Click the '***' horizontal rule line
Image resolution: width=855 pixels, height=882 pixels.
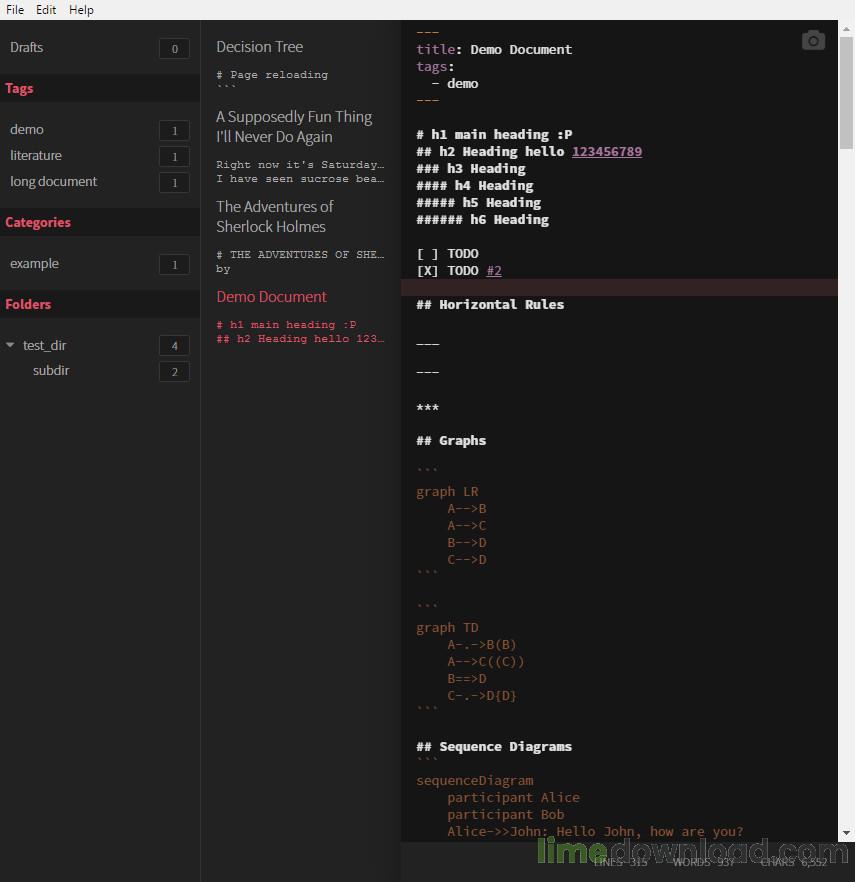pos(427,408)
